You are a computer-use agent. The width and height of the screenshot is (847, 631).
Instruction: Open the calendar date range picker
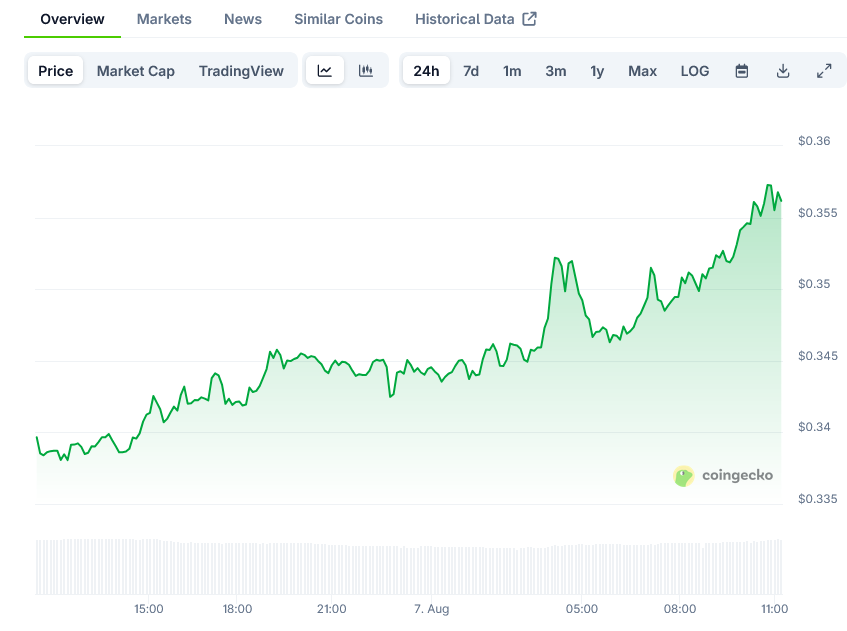click(742, 71)
